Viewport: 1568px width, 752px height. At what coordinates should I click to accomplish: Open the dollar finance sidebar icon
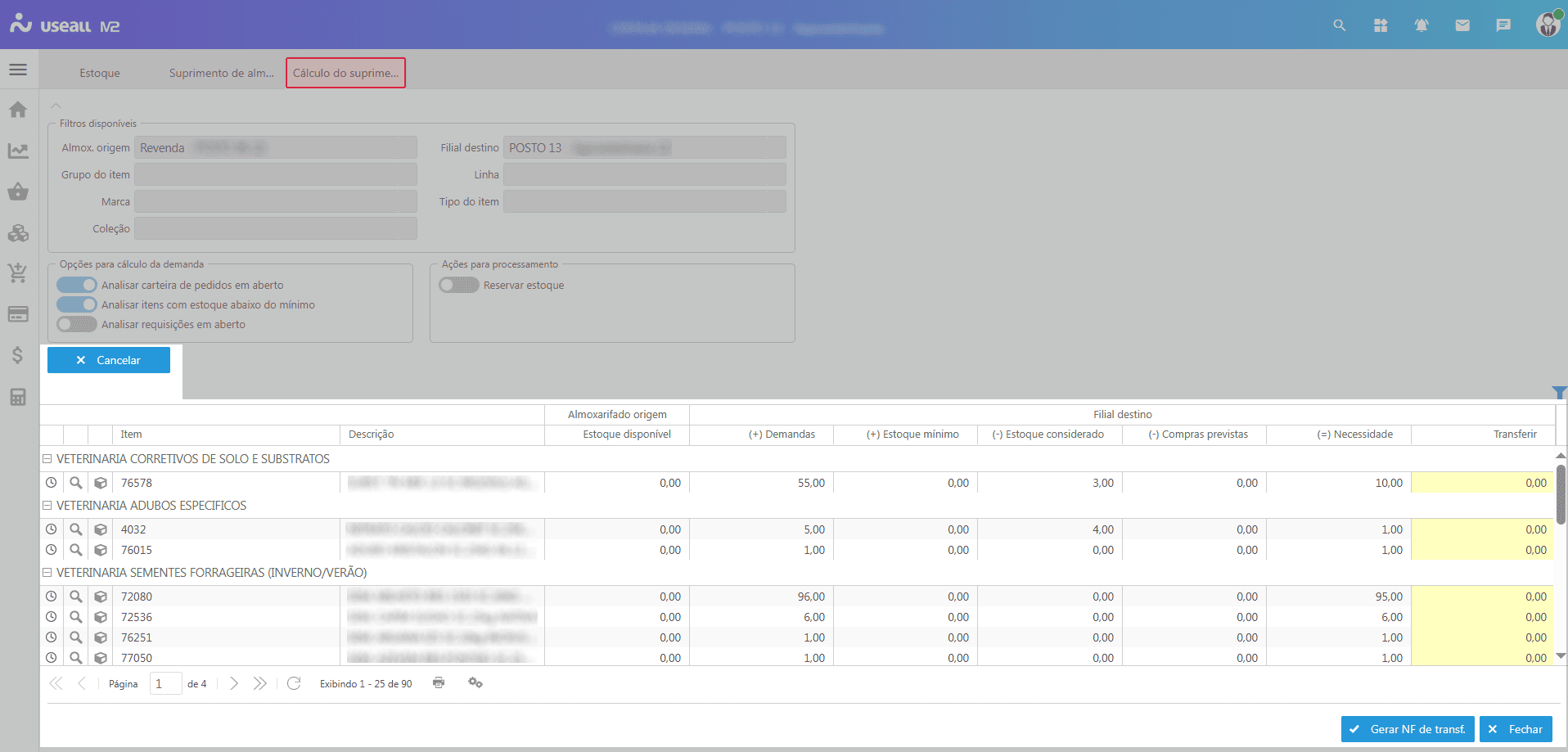(18, 355)
